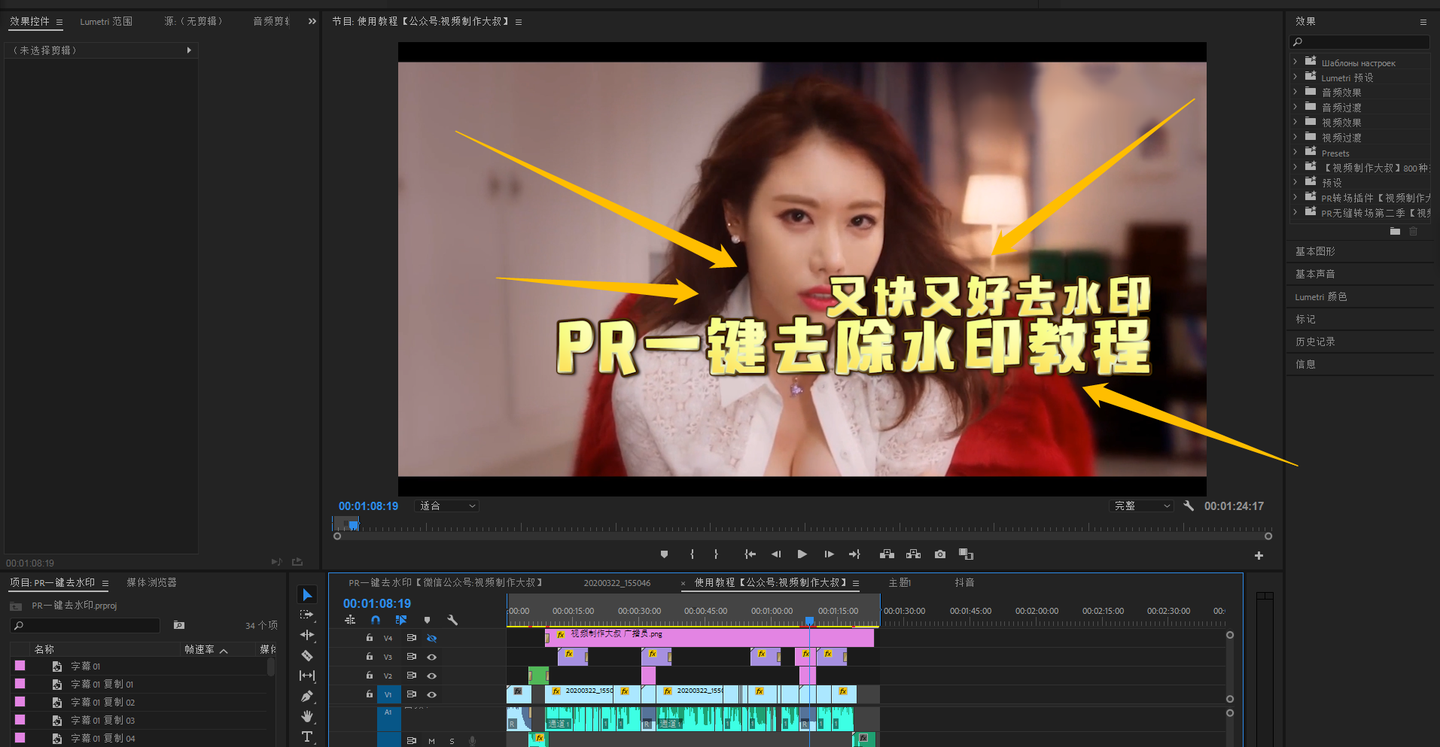Open the program monitor wrench settings
Image resolution: width=1440 pixels, height=747 pixels.
(x=1189, y=506)
